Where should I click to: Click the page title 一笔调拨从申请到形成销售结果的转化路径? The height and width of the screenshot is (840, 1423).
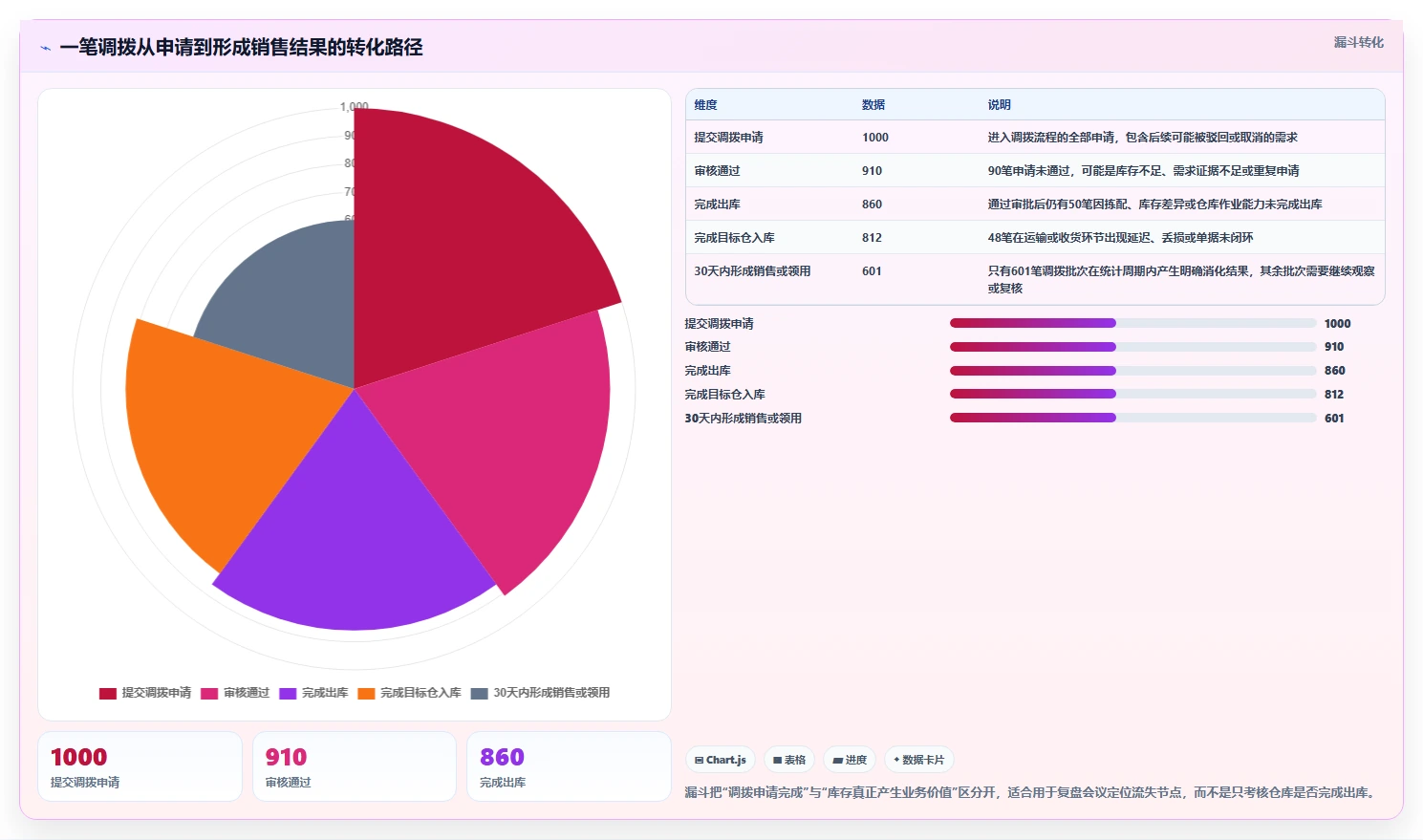[x=241, y=48]
